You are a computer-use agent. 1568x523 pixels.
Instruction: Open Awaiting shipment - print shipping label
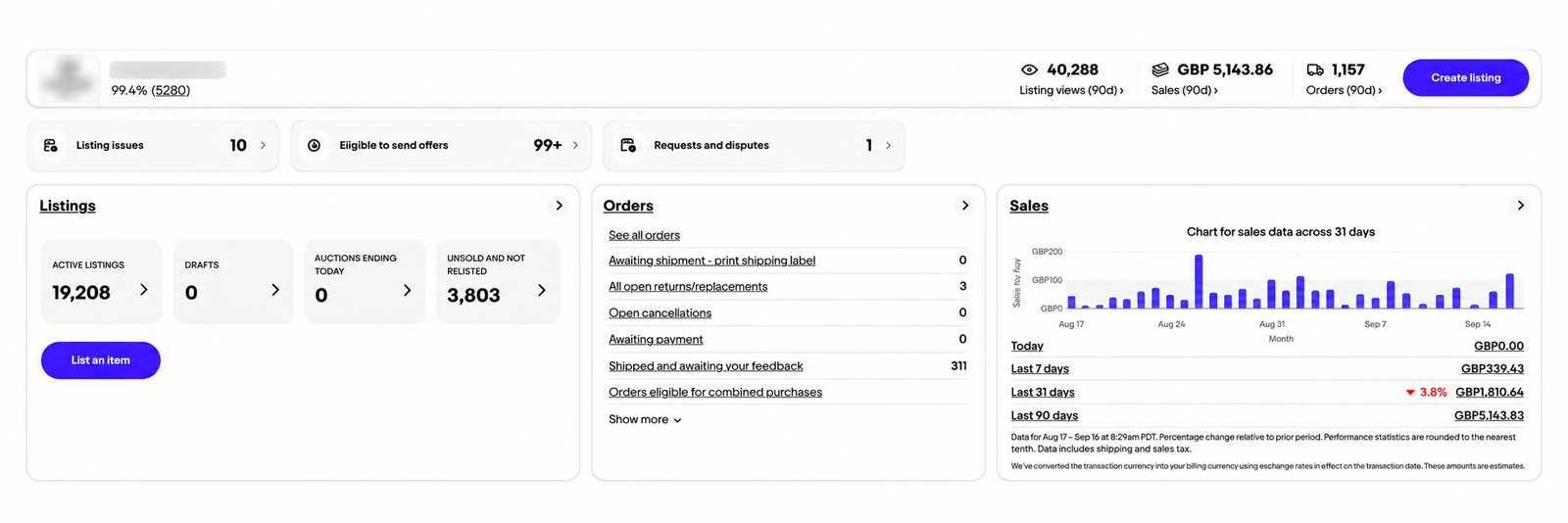(711, 261)
